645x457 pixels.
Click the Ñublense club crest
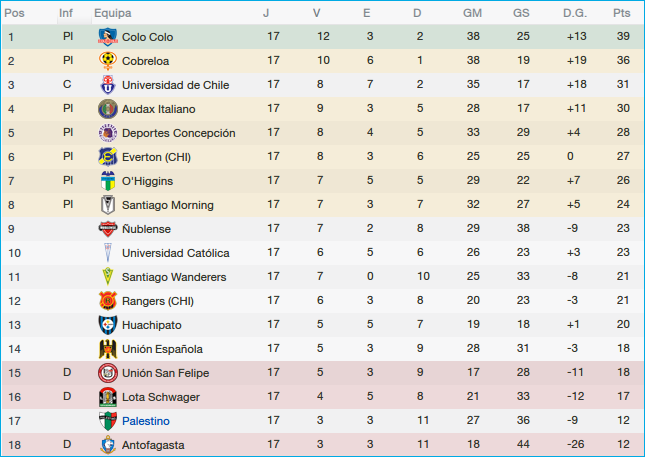click(x=106, y=229)
